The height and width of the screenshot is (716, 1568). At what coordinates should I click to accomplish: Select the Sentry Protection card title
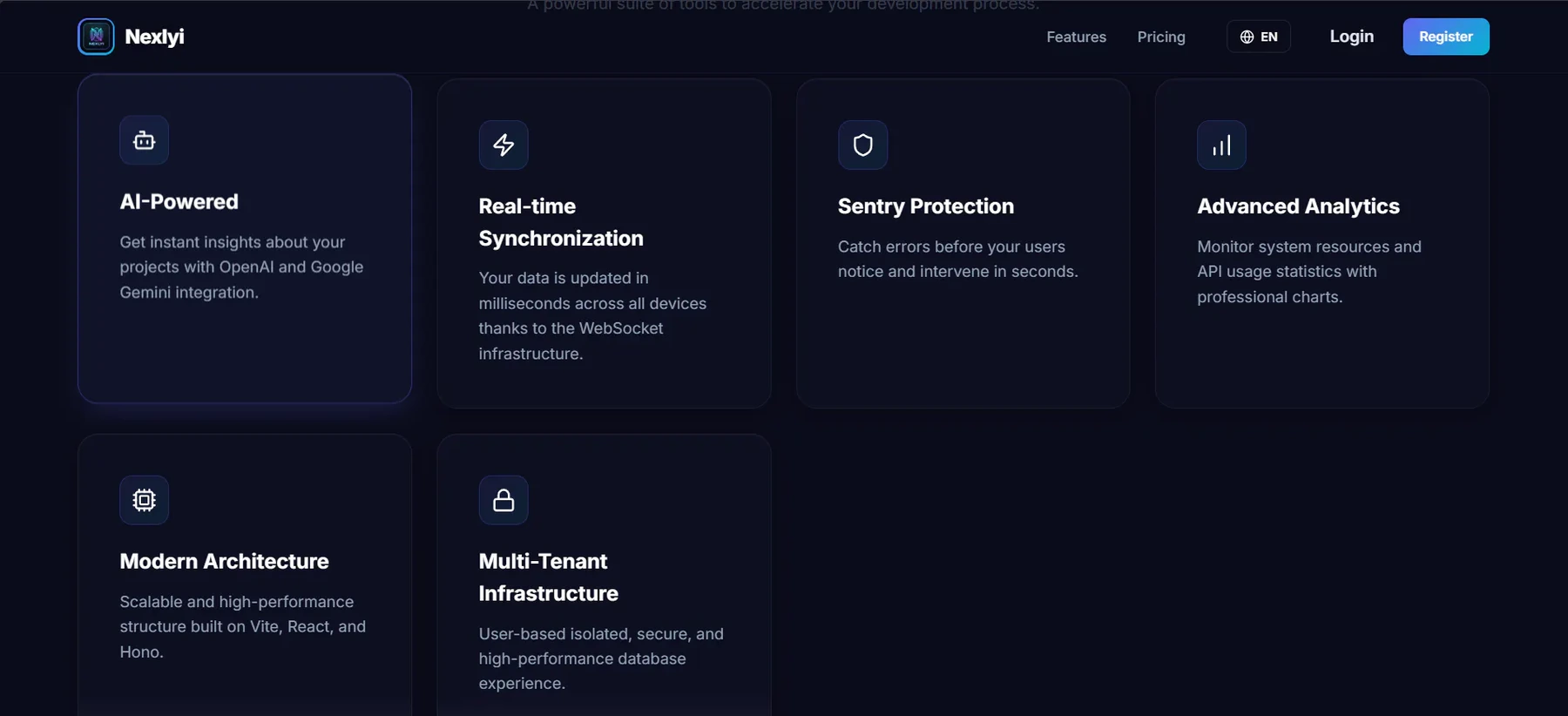(x=926, y=206)
